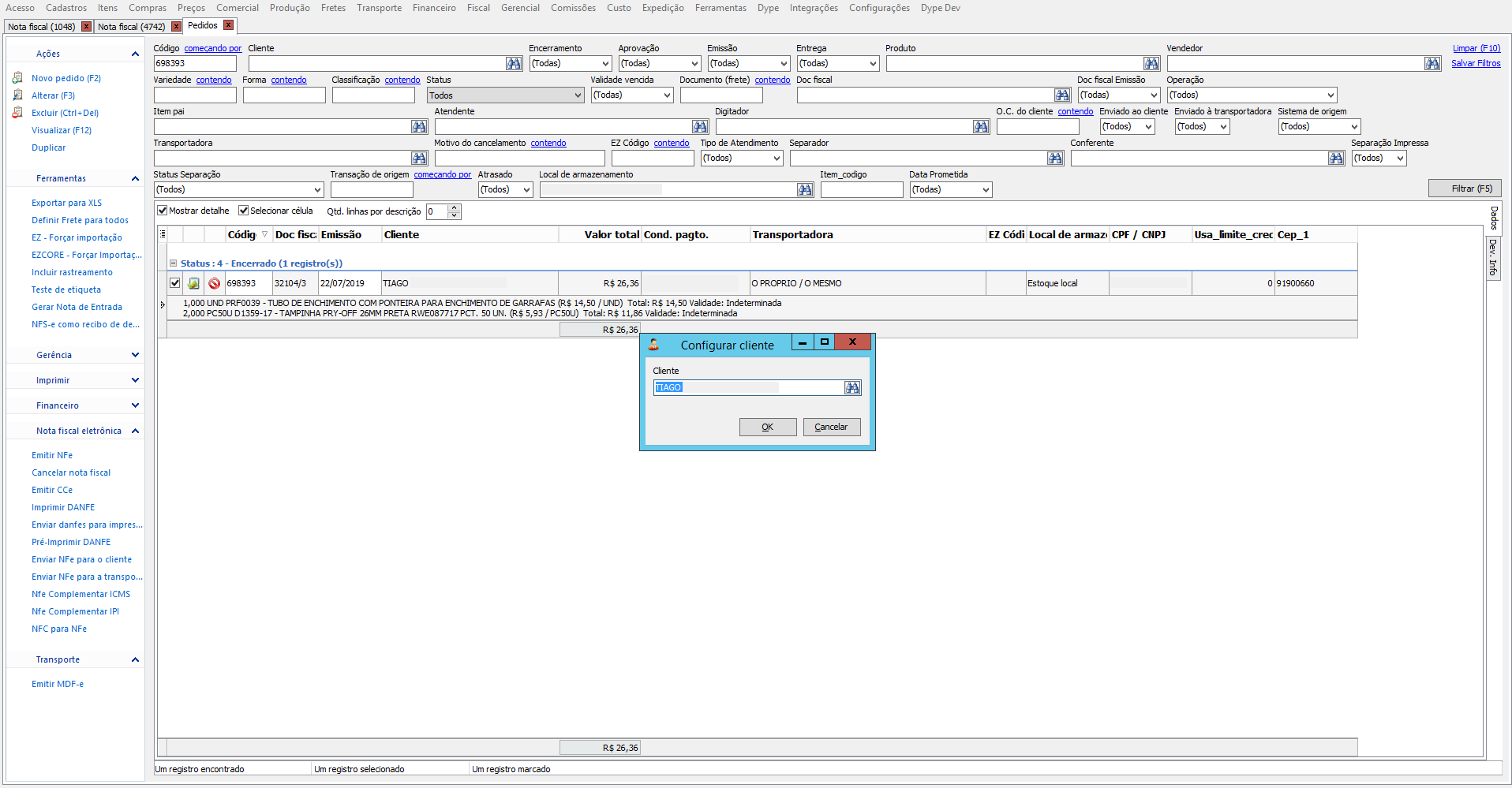Expand the Gerência sidebar section
The width and height of the screenshot is (1512, 788).
pos(135,355)
